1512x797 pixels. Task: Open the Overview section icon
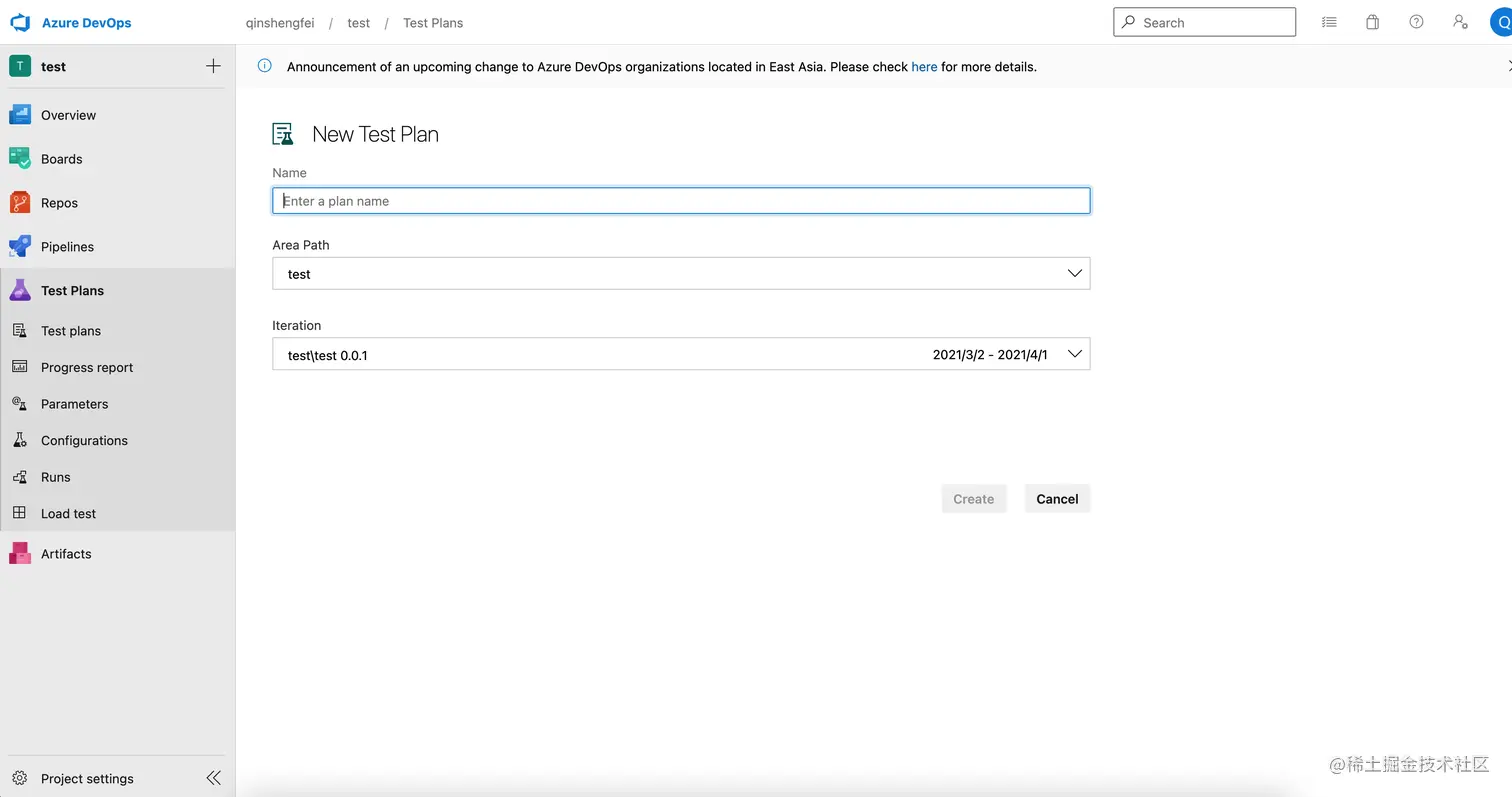[x=20, y=115]
